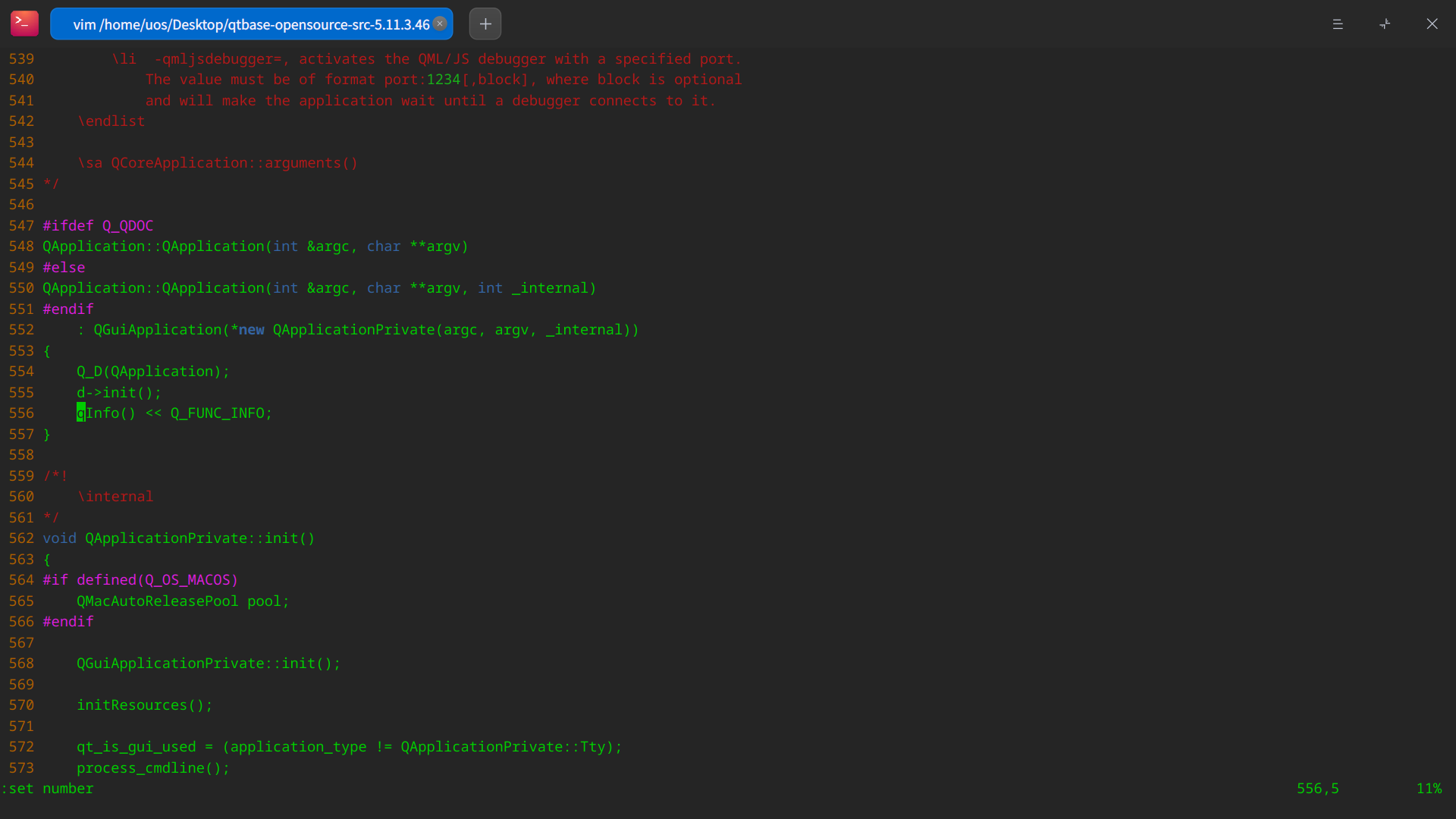Close the terminal window
This screenshot has width=1456, height=819.
coord(1432,24)
